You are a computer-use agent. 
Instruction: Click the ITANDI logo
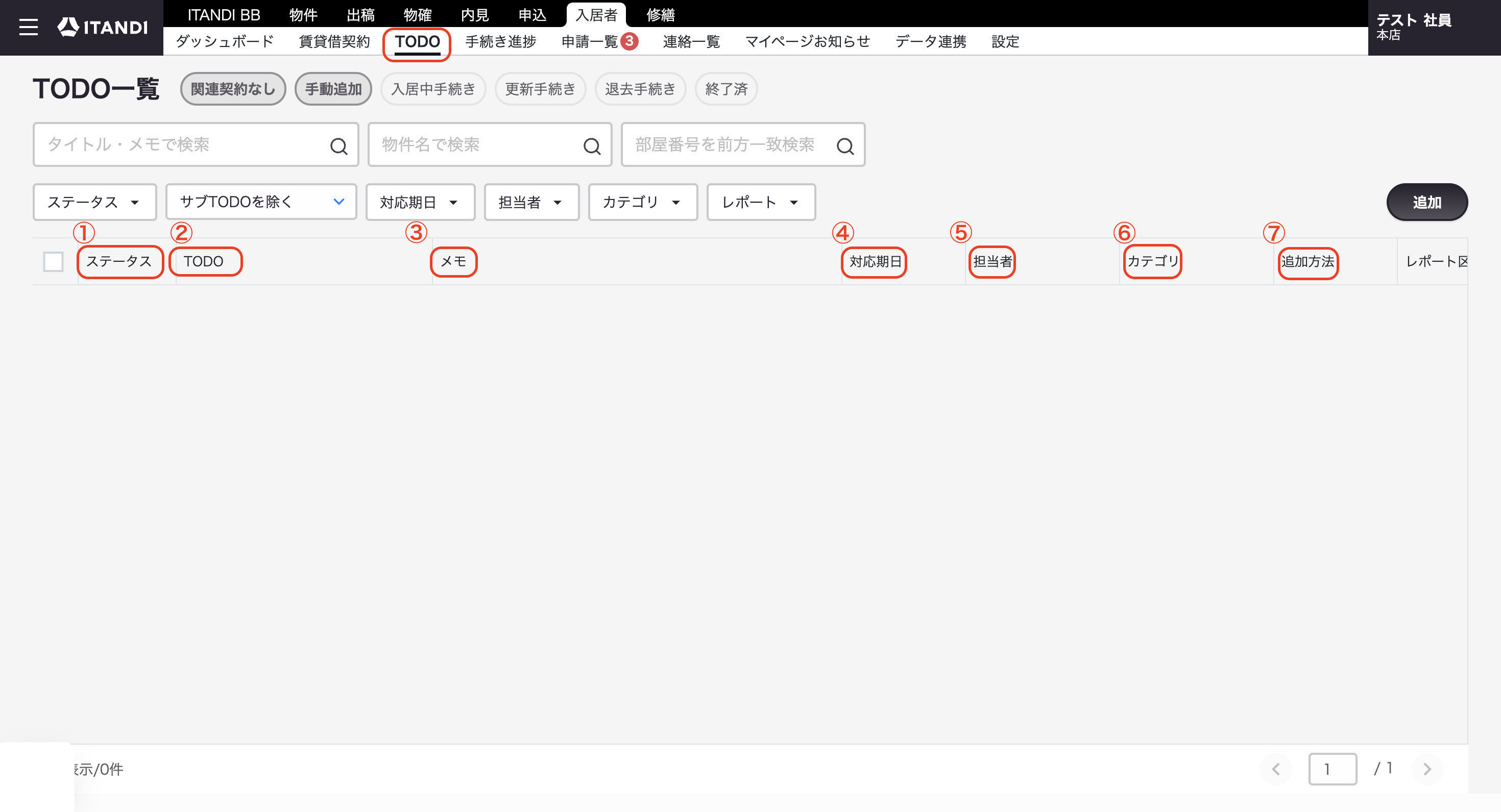103,27
